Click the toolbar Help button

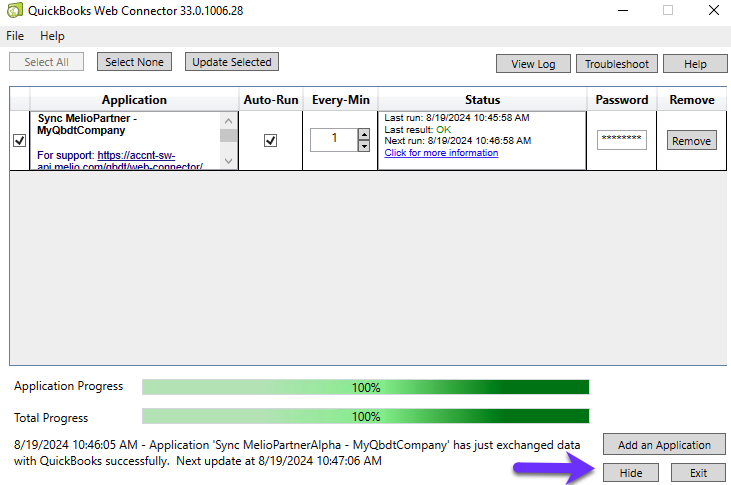click(695, 64)
